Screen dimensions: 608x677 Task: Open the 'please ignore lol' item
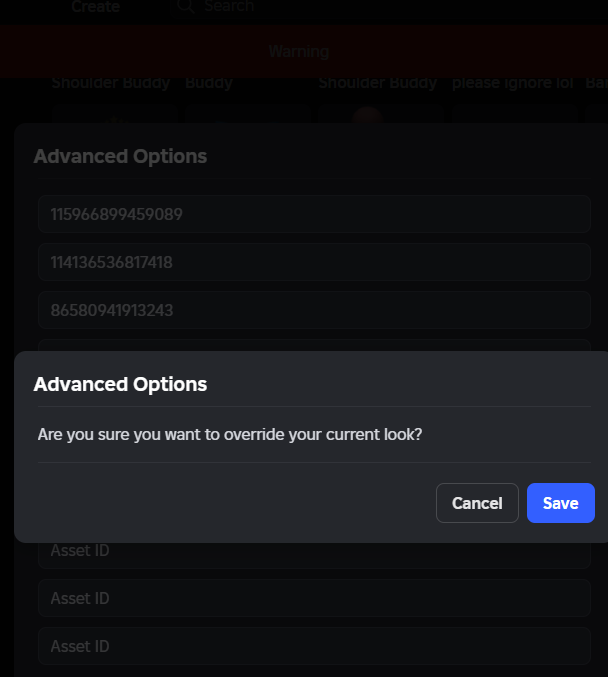click(x=513, y=83)
